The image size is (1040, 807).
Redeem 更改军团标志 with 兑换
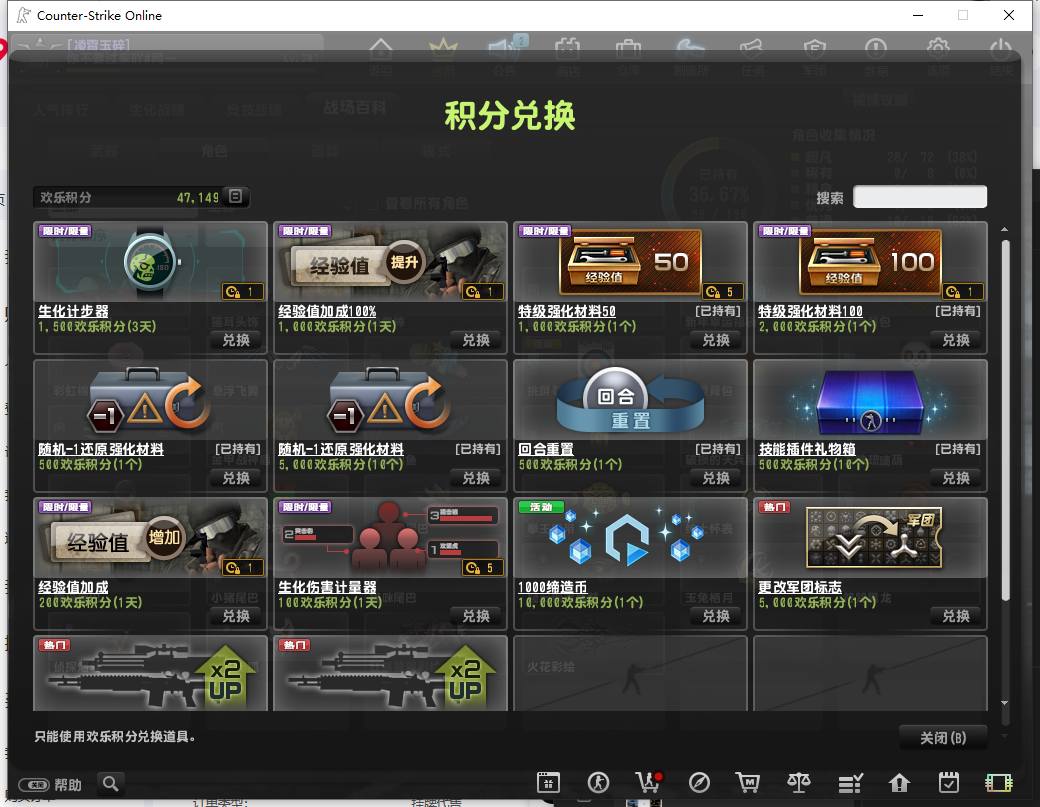[956, 616]
